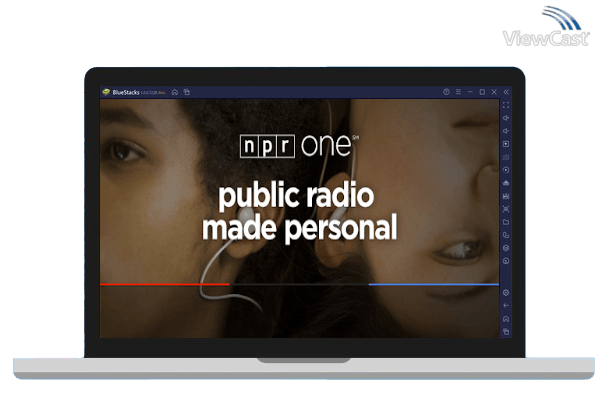The height and width of the screenshot is (414, 602).
Task: Maximize the BlueStacks window
Action: click(x=482, y=92)
